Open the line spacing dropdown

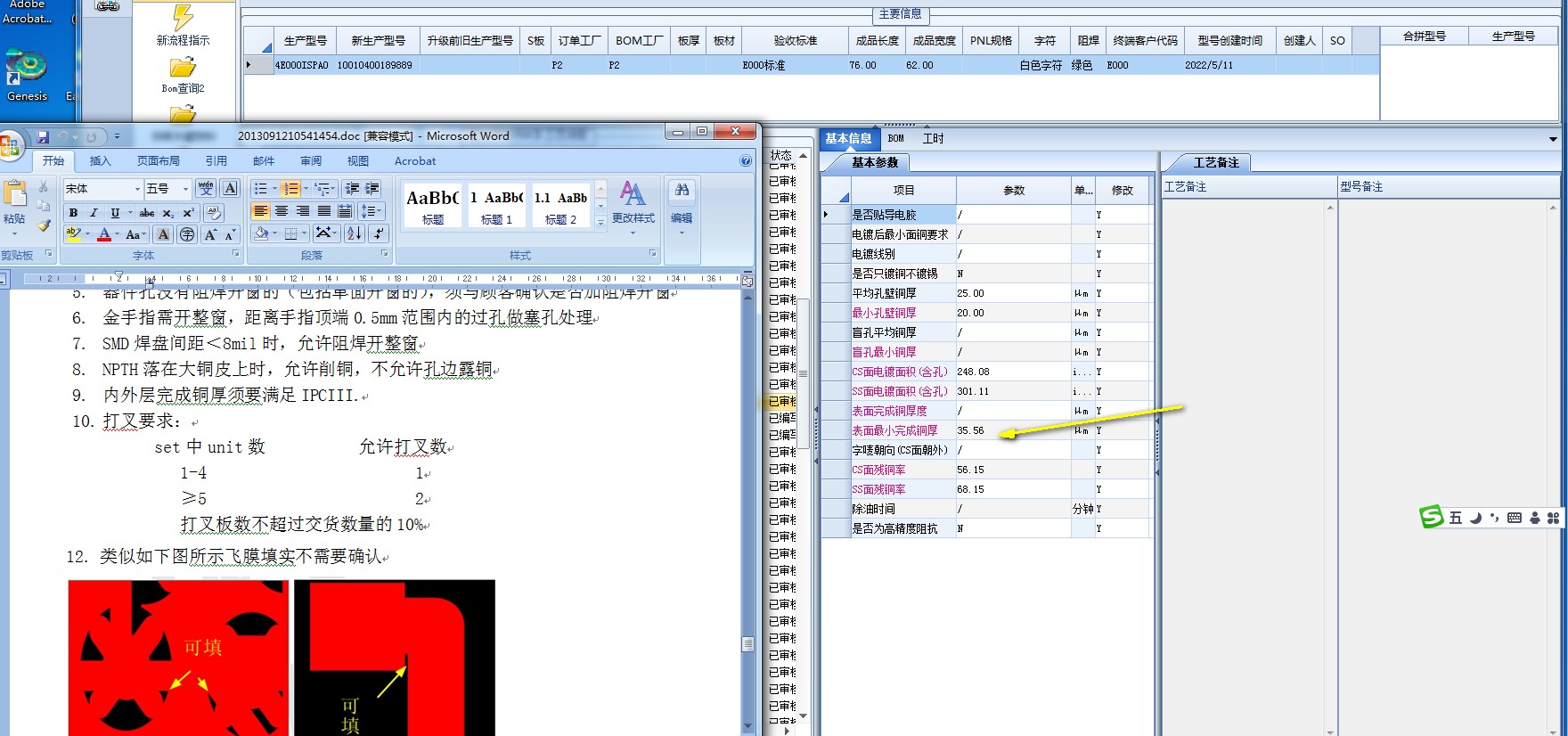(x=371, y=211)
